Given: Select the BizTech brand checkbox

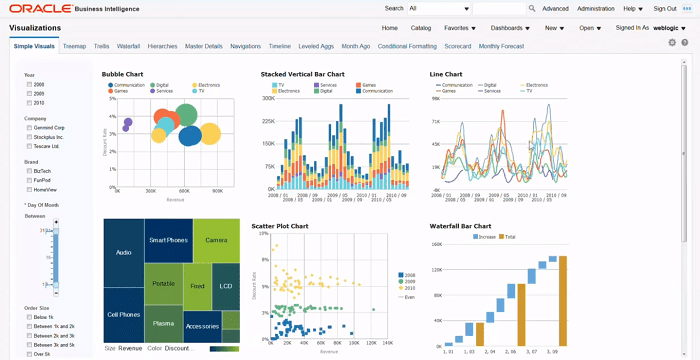Looking at the screenshot, I should (x=29, y=171).
